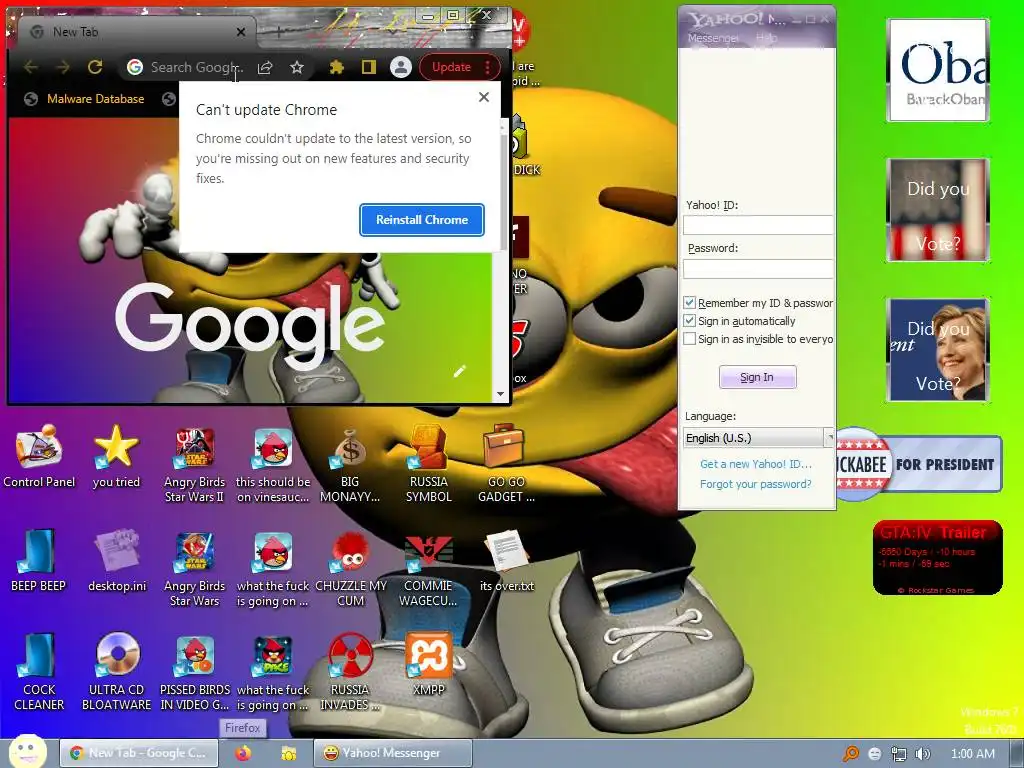Click flag 'Did you Vote?' gadget
Viewport: 1024px width, 768px height.
(x=937, y=210)
